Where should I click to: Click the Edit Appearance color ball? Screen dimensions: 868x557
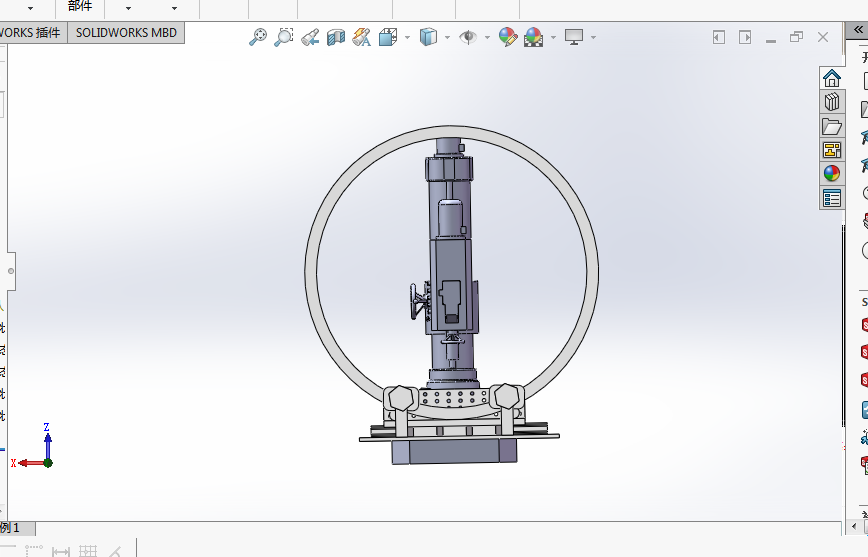tap(507, 37)
